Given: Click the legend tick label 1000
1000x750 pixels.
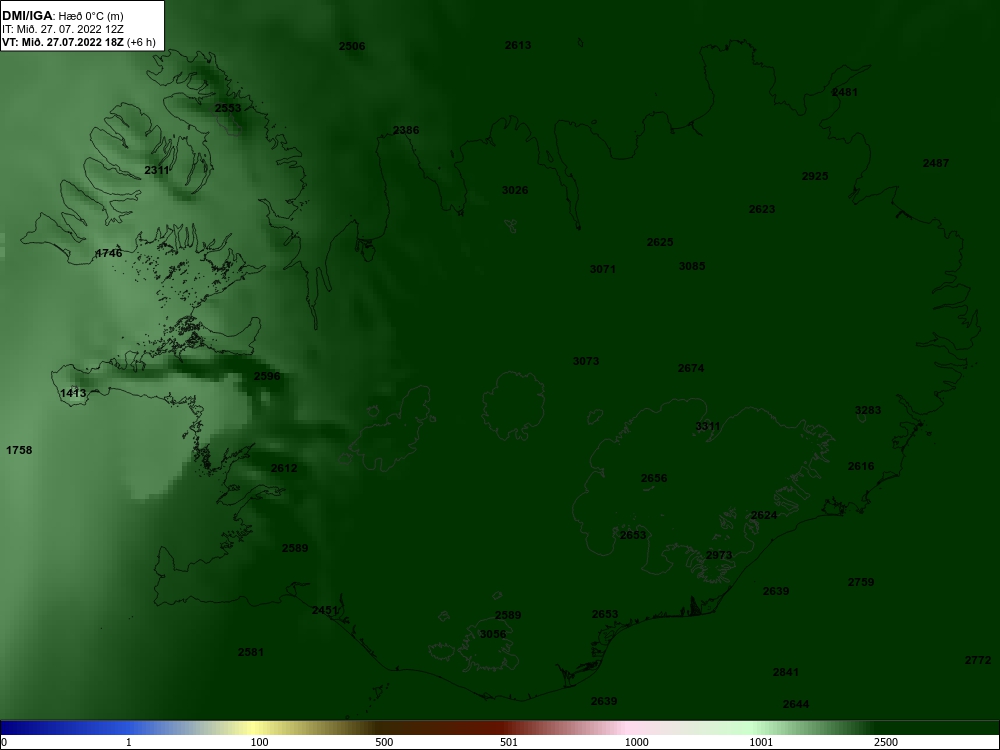Looking at the screenshot, I should [636, 742].
